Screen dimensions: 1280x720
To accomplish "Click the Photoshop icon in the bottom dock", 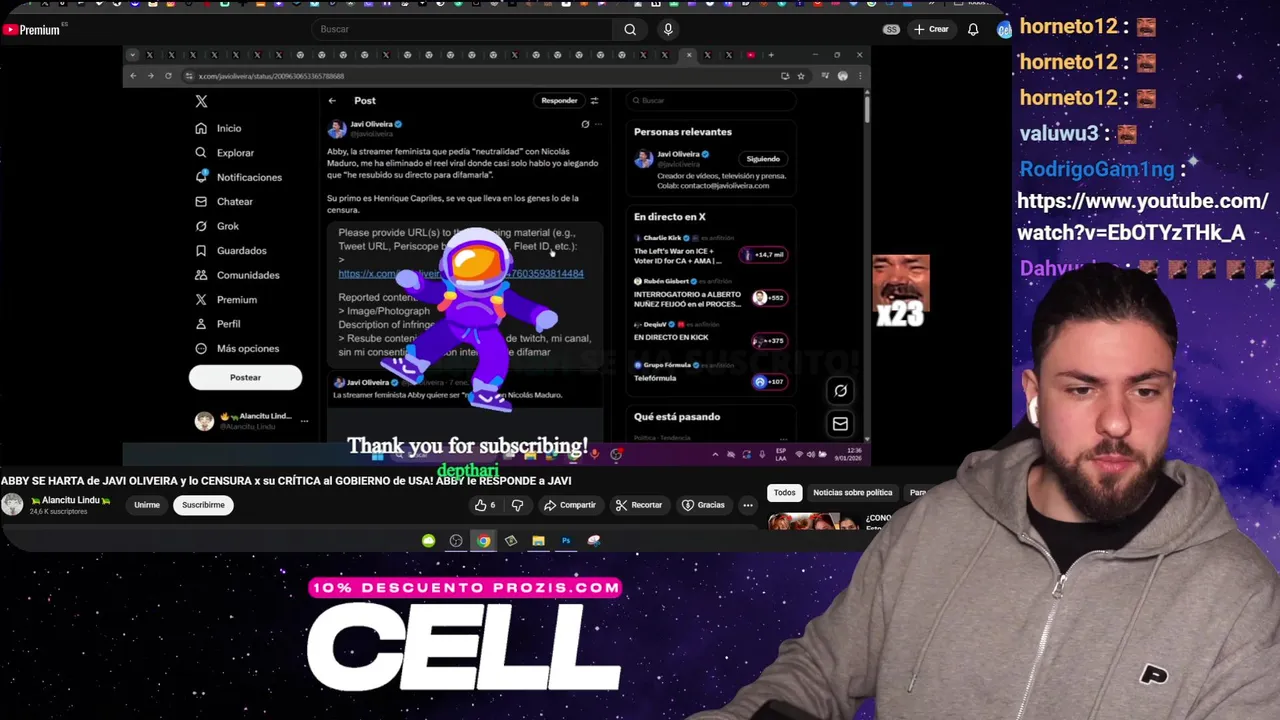I will pos(565,541).
